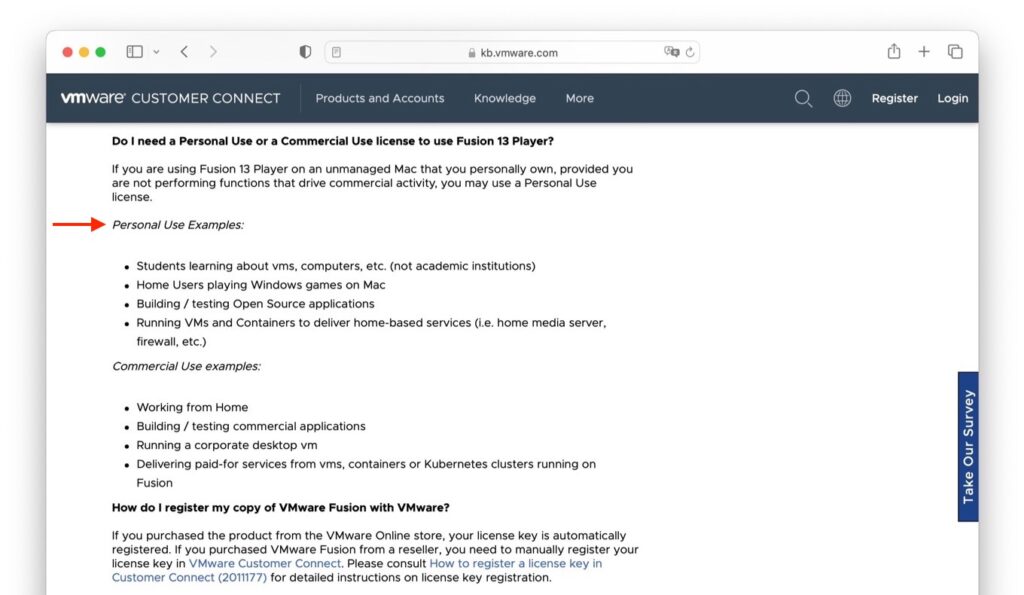Open the VMware Customer Connect link
Image resolution: width=1024 pixels, height=595 pixels.
[x=264, y=563]
